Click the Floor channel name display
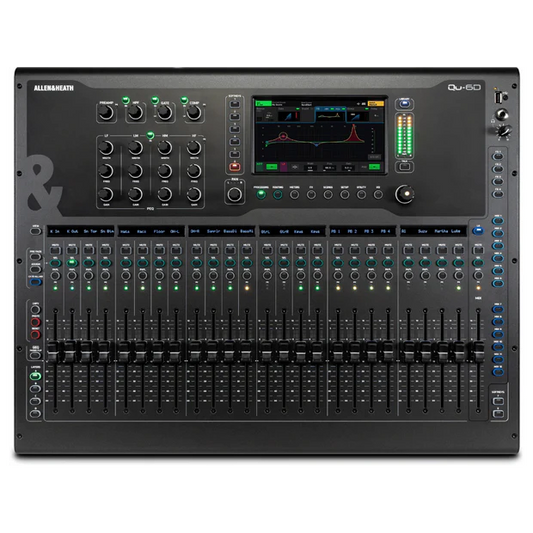 pos(159,231)
